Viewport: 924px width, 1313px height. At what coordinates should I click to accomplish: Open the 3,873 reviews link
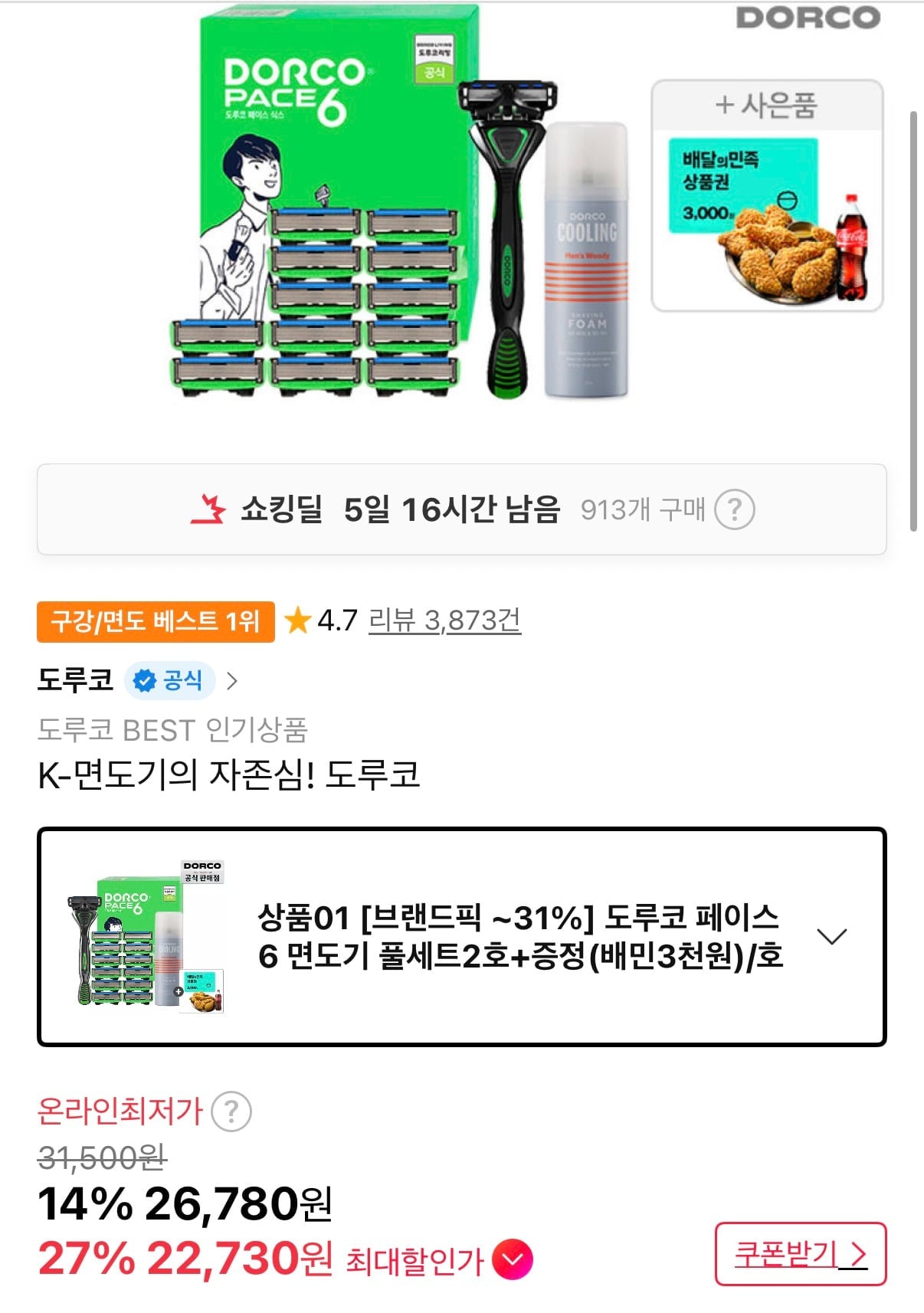444,620
